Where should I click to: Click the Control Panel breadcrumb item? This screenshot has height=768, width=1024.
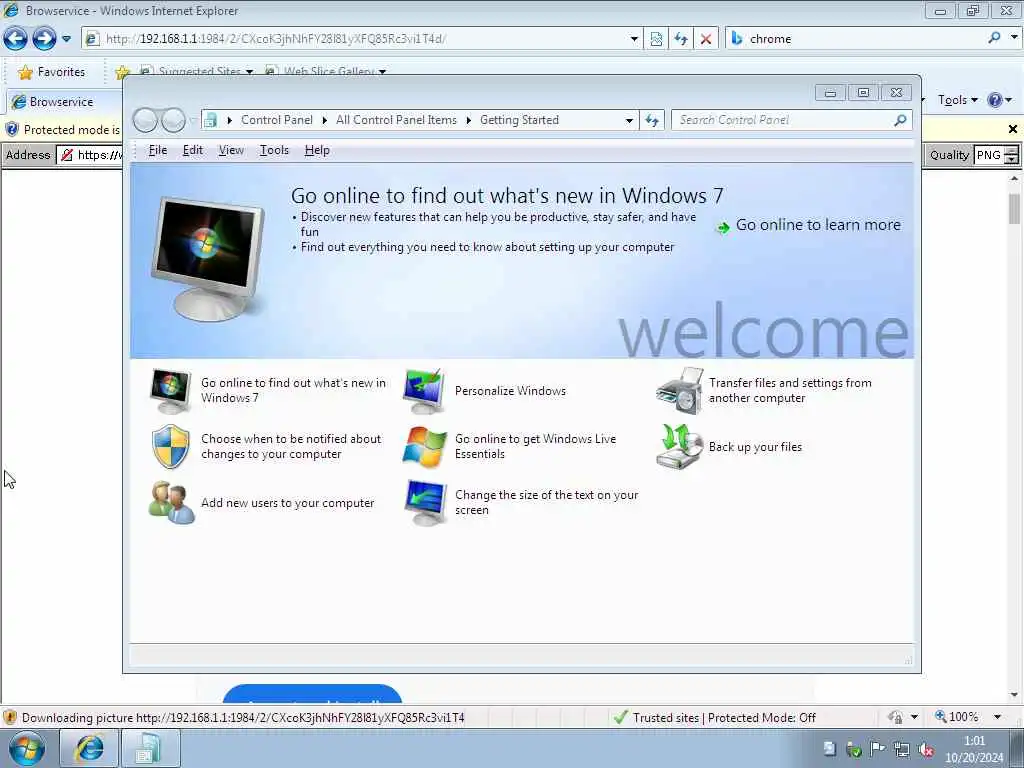(x=277, y=120)
